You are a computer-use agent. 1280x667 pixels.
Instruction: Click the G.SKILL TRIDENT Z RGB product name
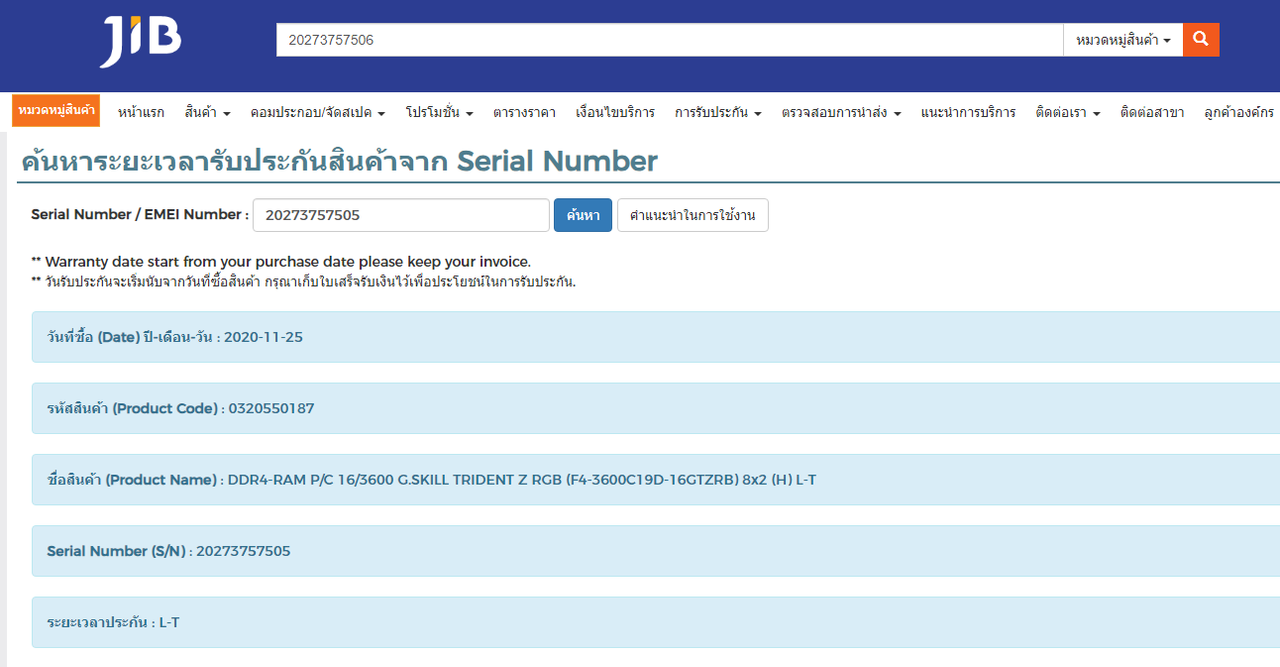pos(522,480)
